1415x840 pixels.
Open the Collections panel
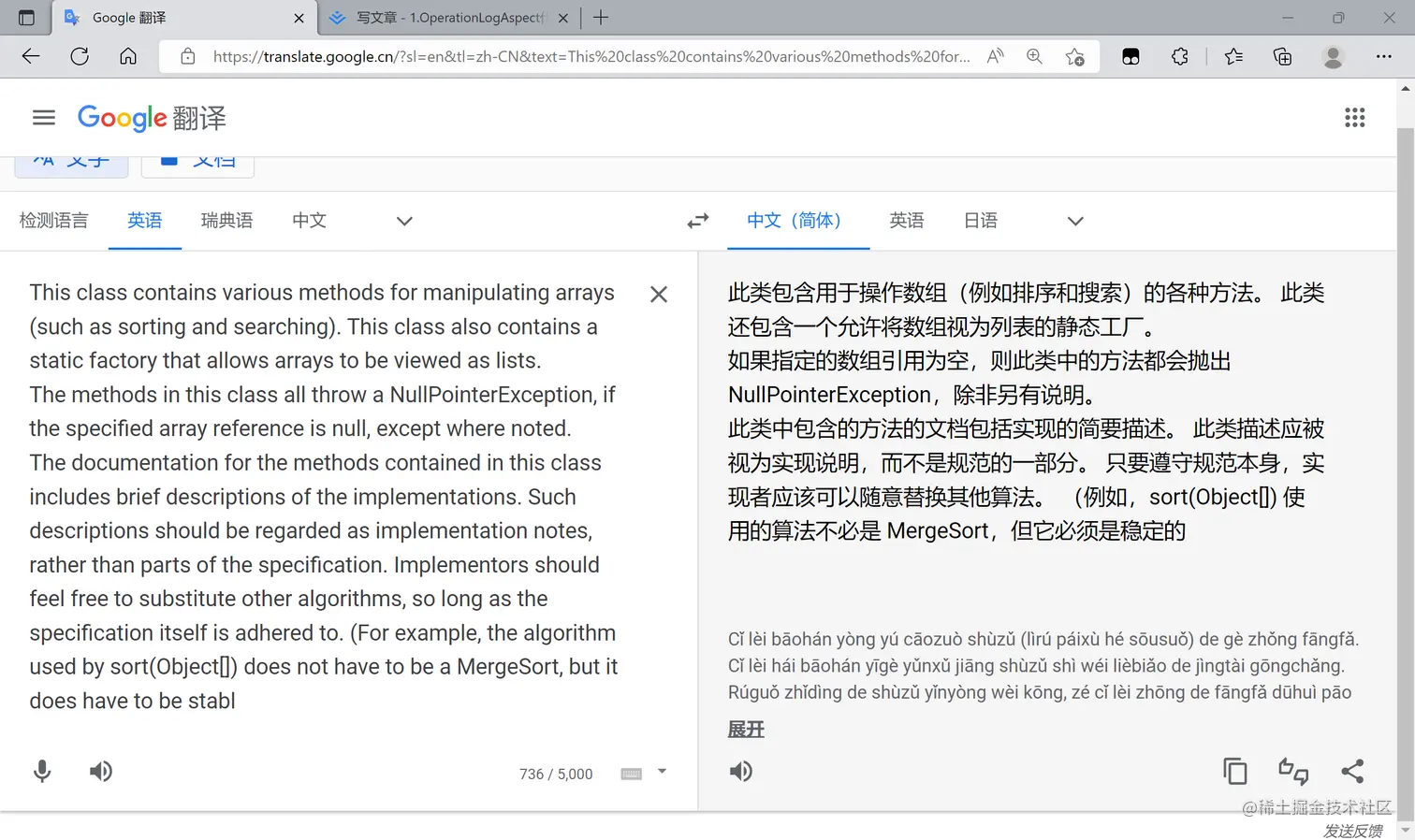coord(1283,56)
